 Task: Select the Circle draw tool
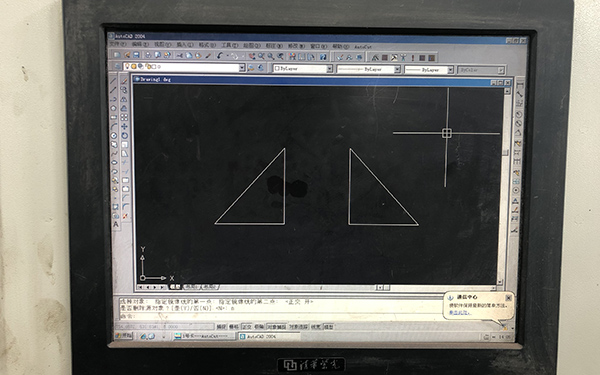pyautogui.click(x=114, y=135)
